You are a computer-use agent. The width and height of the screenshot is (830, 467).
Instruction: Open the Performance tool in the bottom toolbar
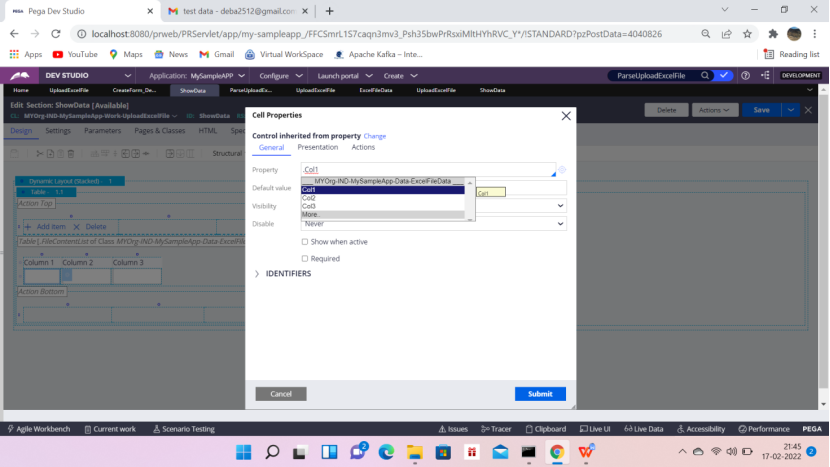(764, 429)
